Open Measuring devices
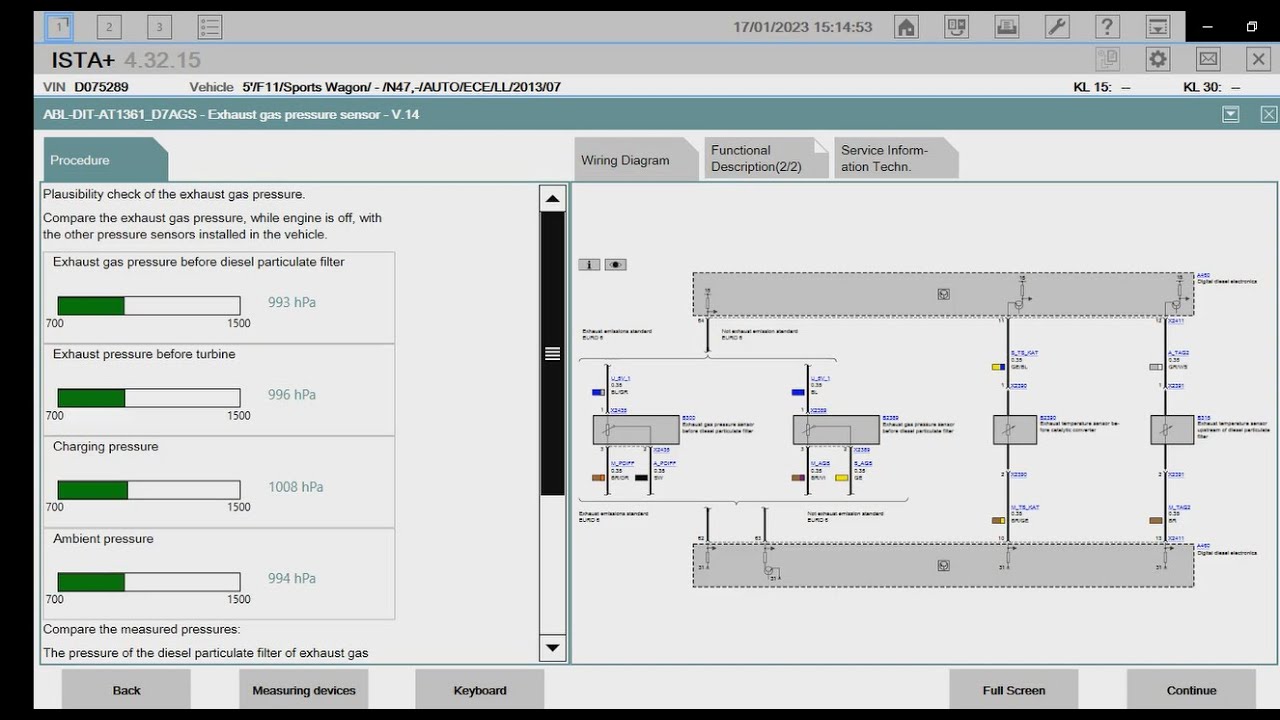This screenshot has width=1280, height=720. (x=304, y=690)
